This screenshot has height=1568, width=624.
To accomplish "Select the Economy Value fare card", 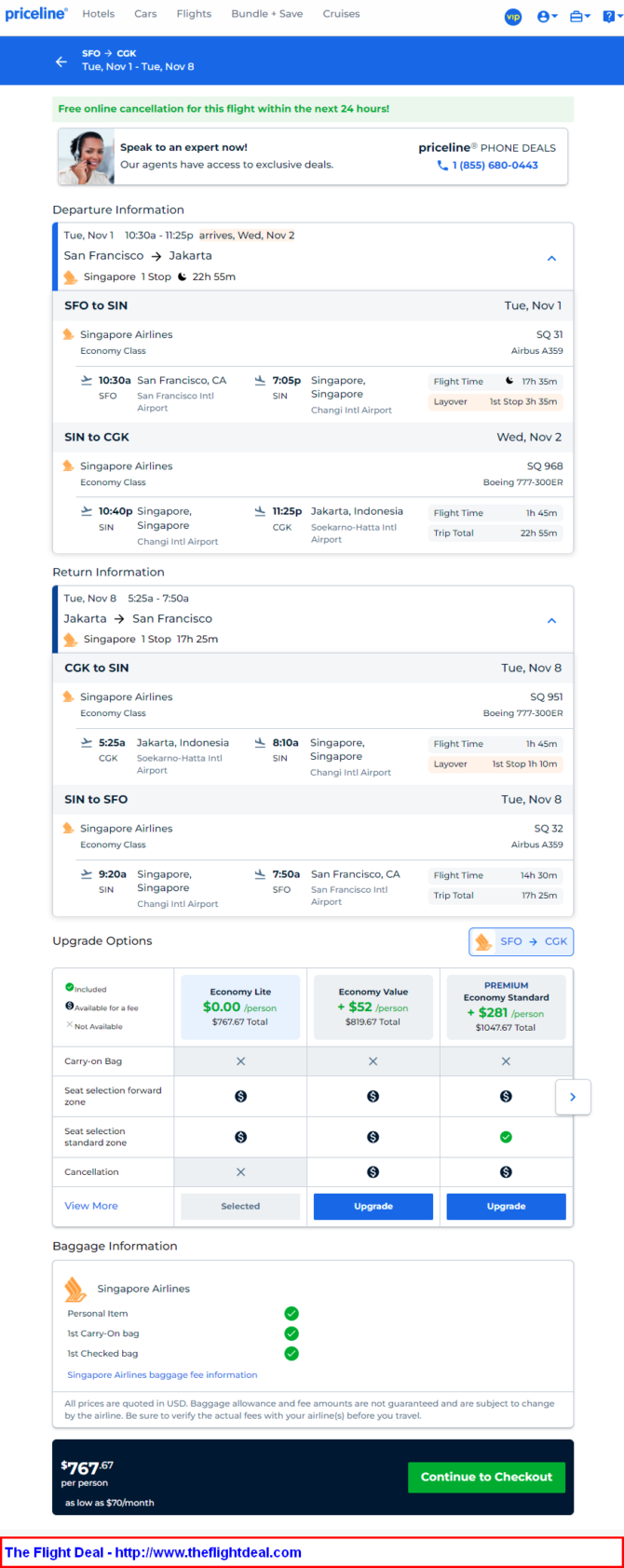I will (x=373, y=1007).
